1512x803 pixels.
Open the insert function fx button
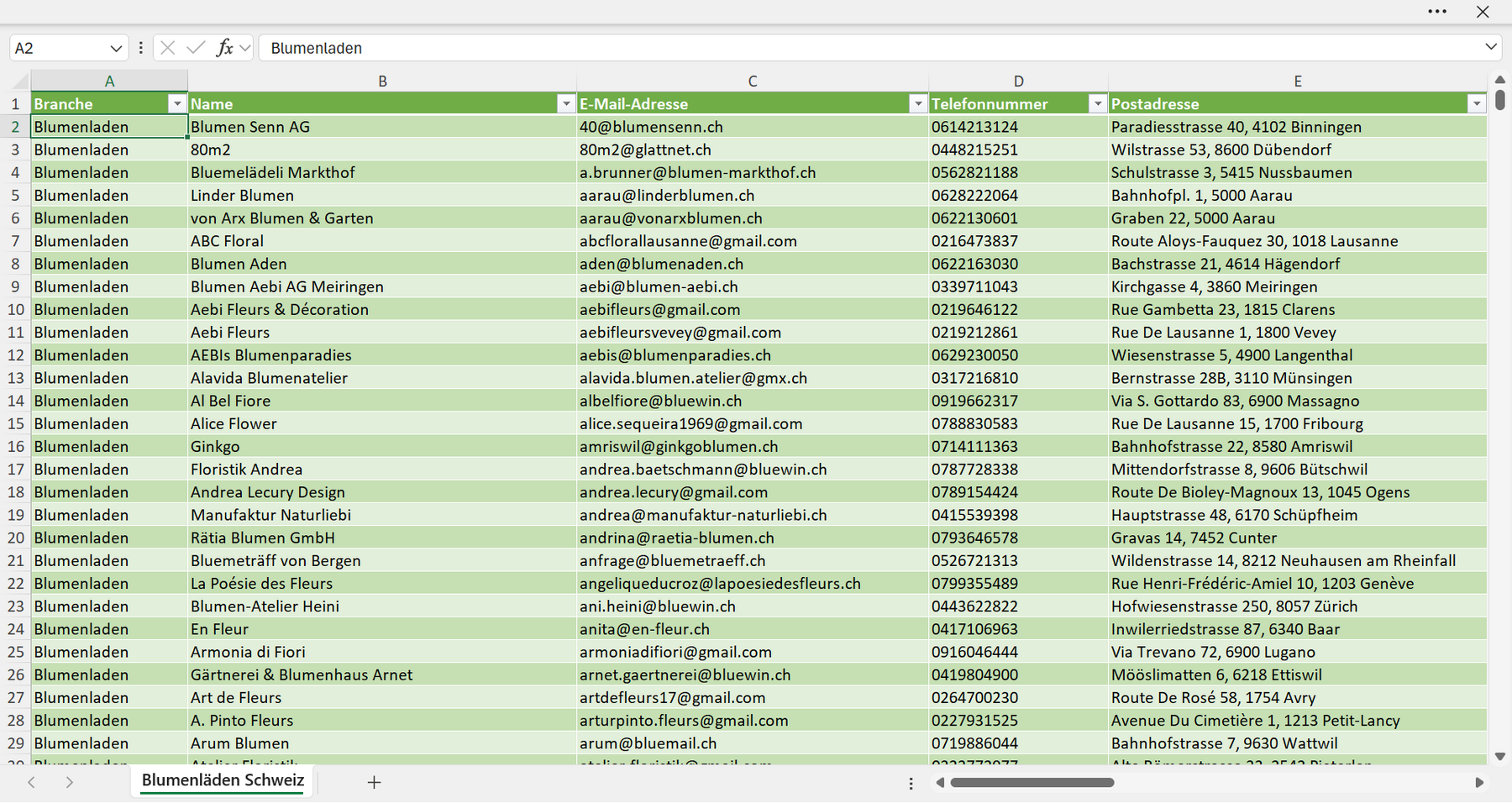224,48
